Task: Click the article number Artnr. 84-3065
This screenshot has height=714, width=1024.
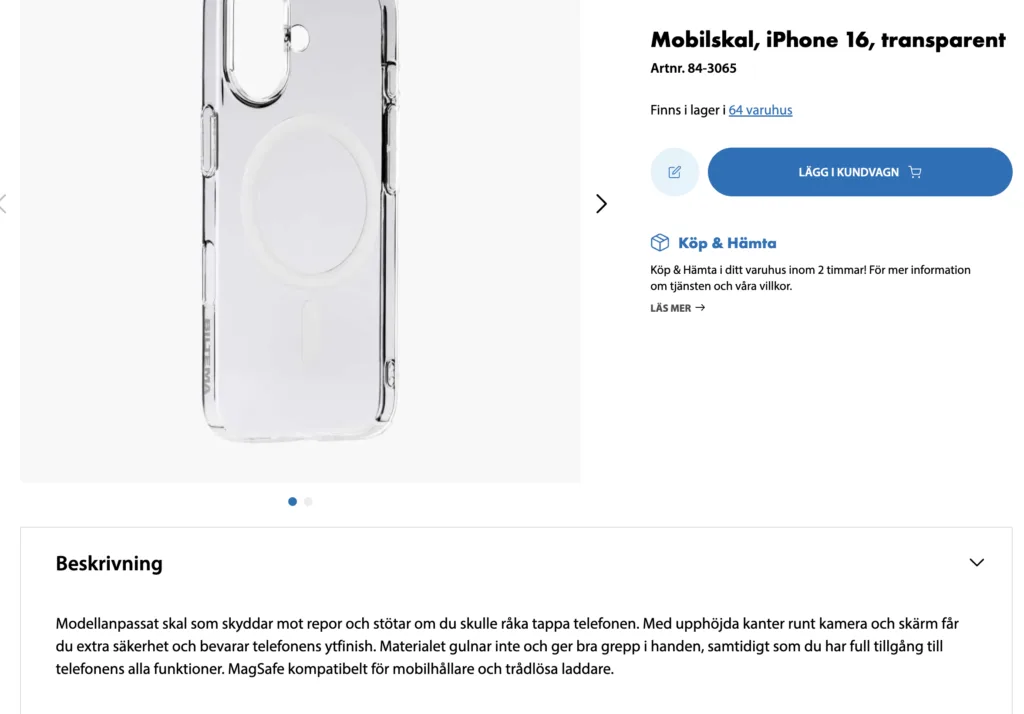Action: click(x=693, y=69)
